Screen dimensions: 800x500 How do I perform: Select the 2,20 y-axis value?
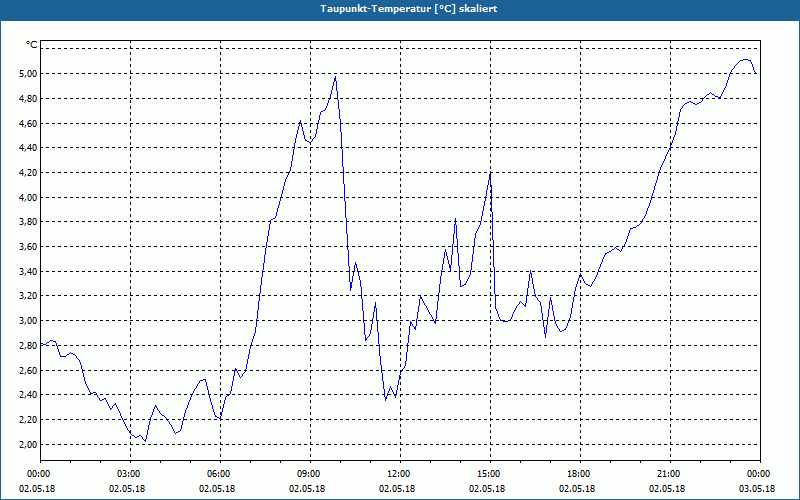pyautogui.click(x=28, y=420)
